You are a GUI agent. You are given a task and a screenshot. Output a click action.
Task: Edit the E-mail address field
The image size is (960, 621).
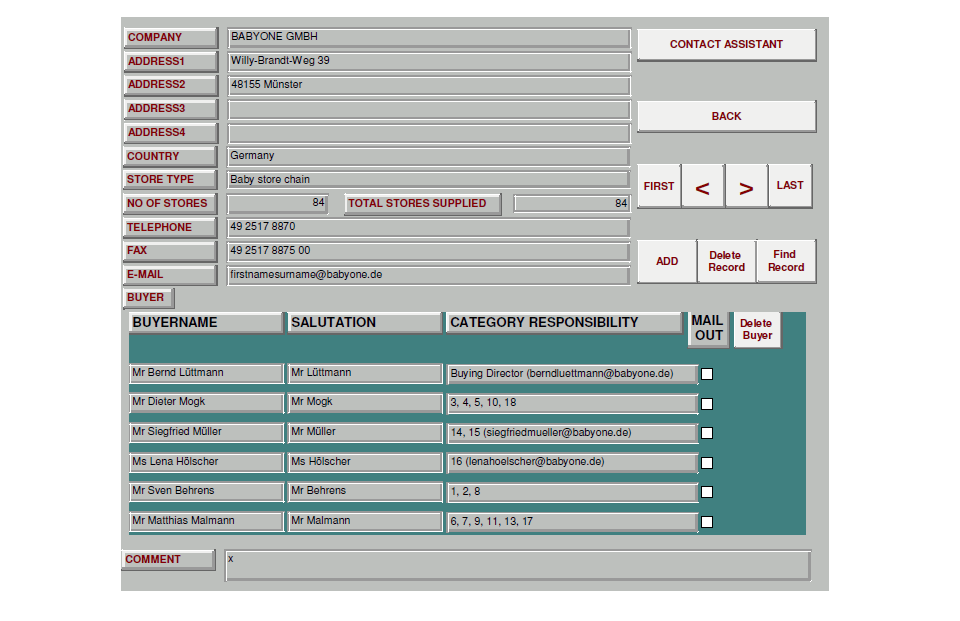pos(428,276)
